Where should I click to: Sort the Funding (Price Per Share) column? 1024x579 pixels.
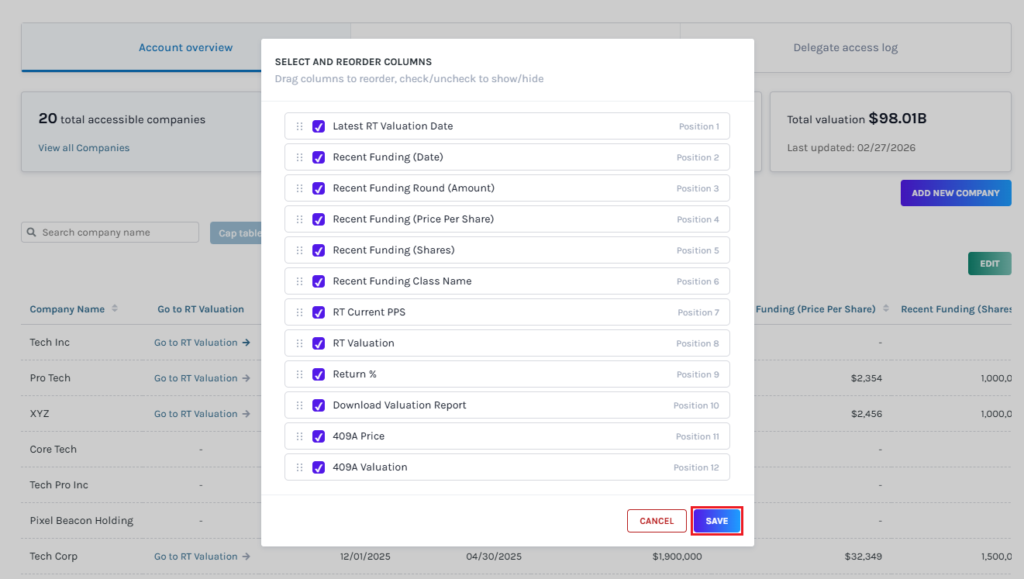click(886, 309)
